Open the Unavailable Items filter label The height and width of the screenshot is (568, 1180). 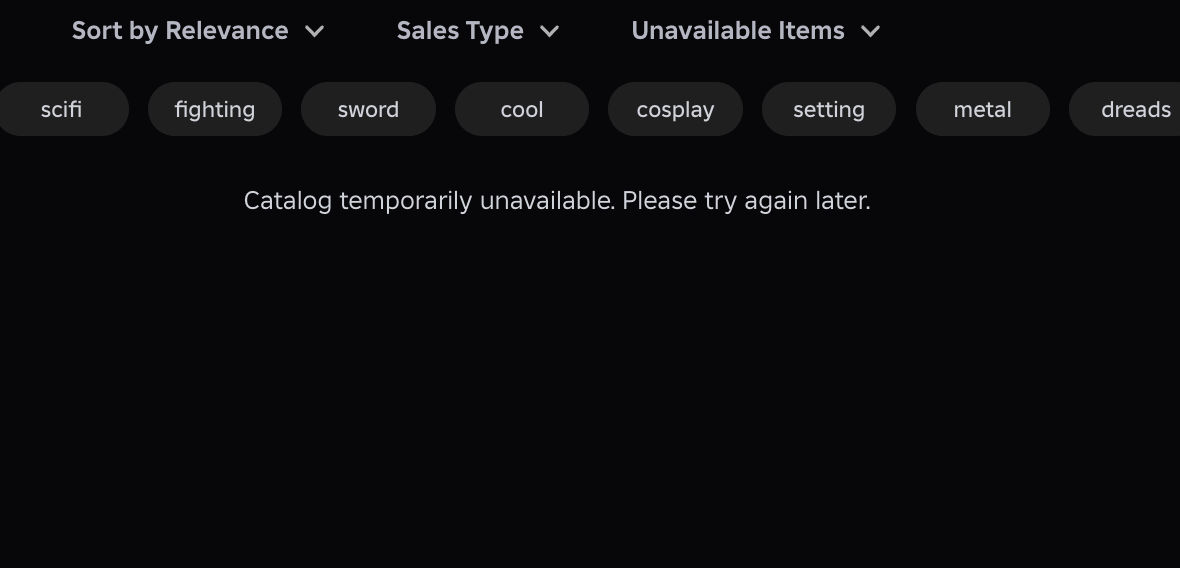738,31
